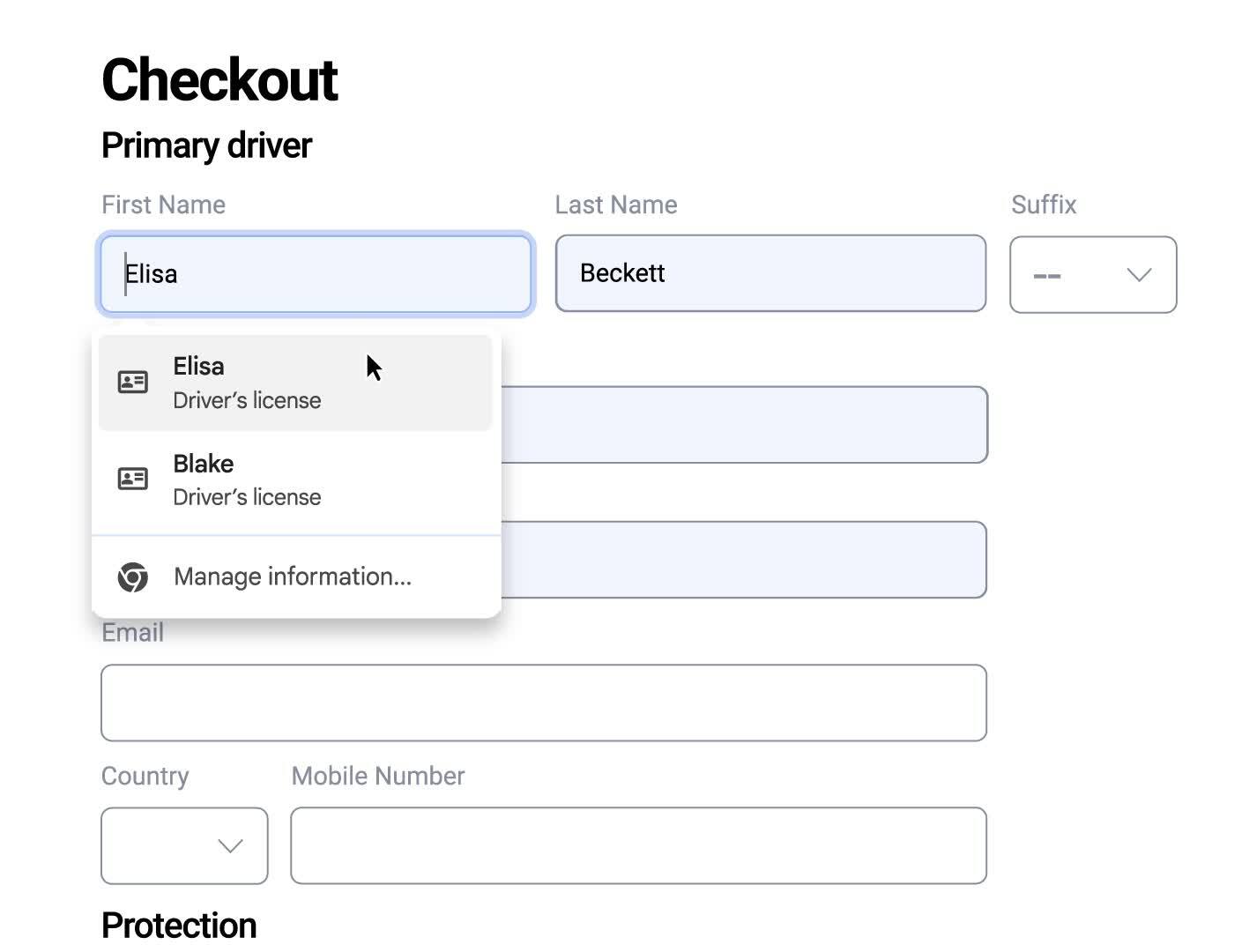
Task: Open Manage information from the autofill dropdown
Action: 293,576
